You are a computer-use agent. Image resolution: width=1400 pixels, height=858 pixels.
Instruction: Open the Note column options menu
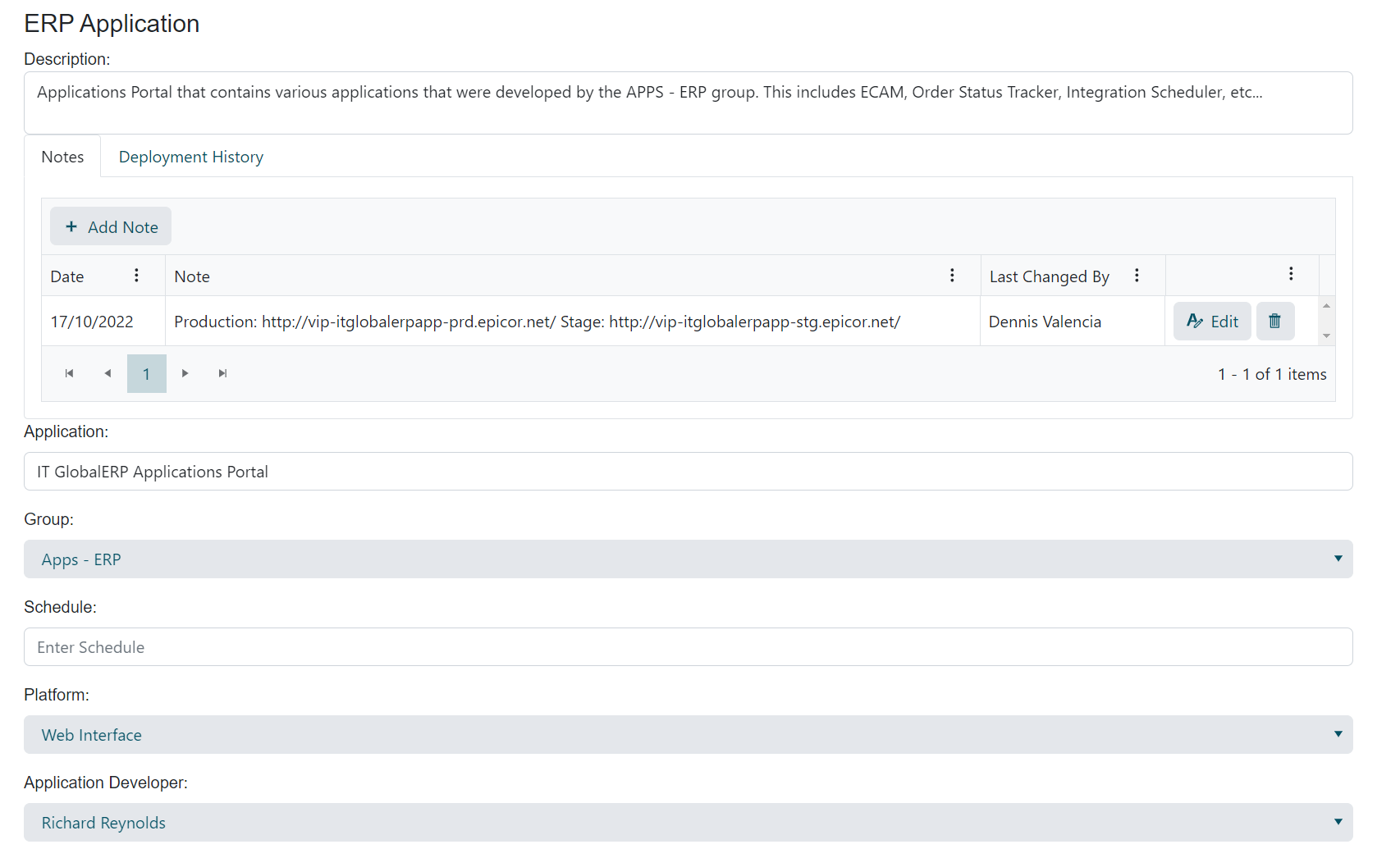(952, 276)
